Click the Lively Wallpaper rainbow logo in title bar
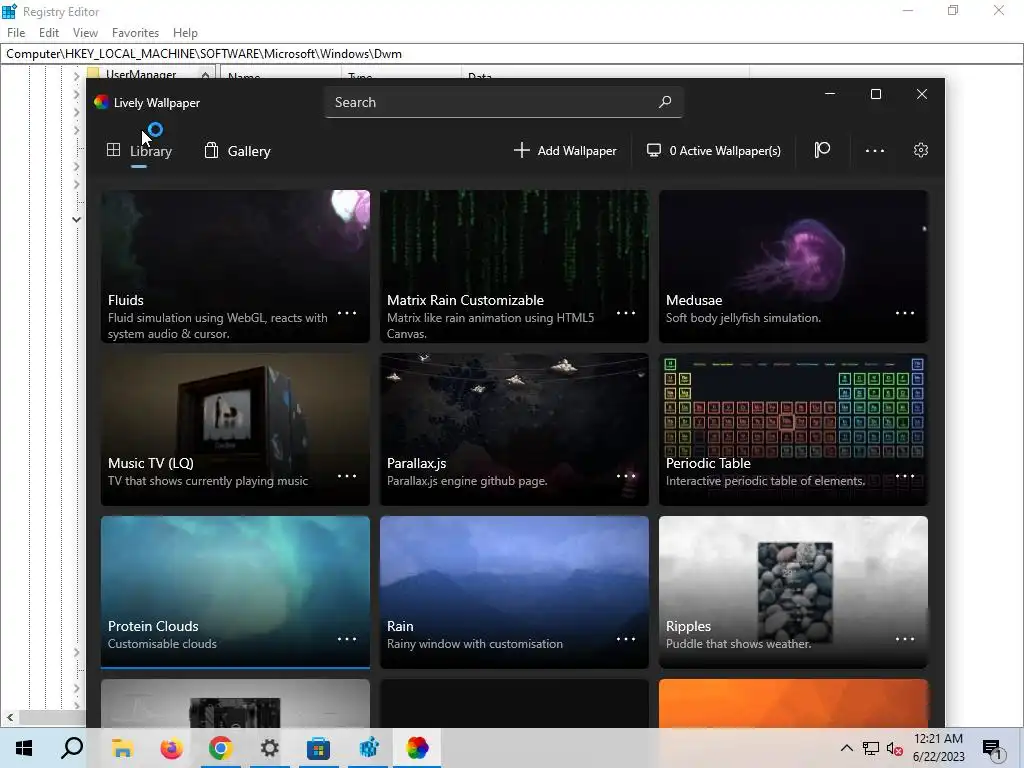The image size is (1024, 768). tap(101, 102)
